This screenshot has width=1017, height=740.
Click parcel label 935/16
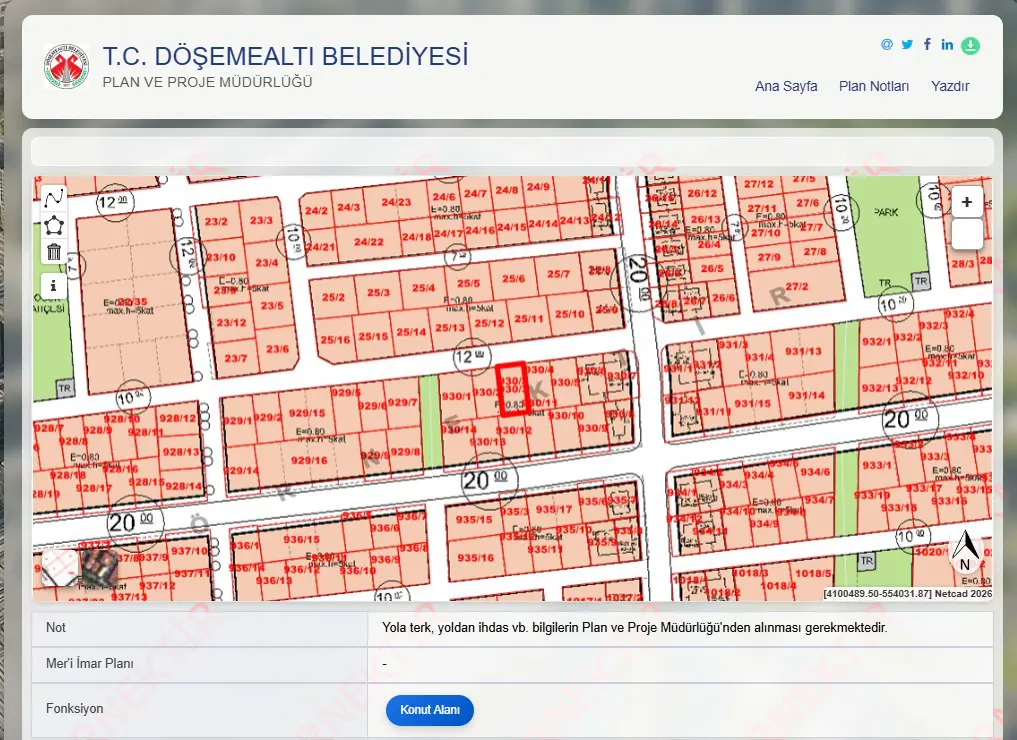475,558
